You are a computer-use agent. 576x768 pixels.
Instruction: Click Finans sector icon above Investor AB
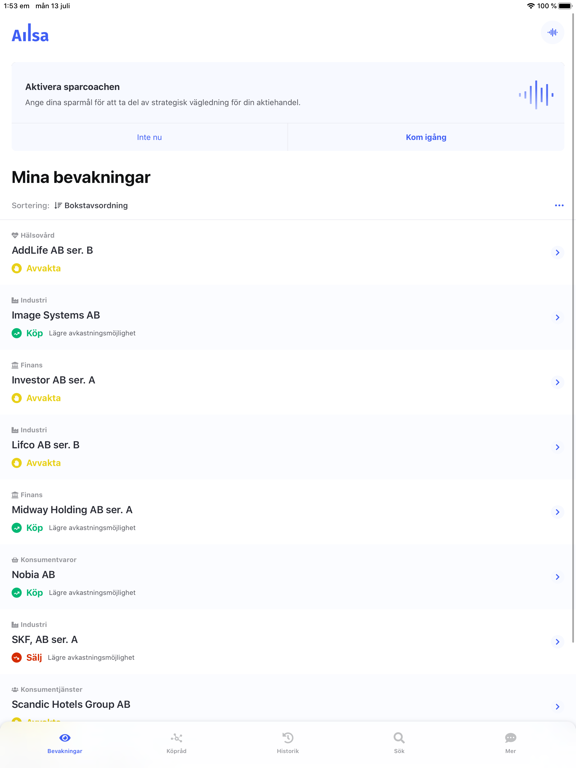click(x=15, y=365)
